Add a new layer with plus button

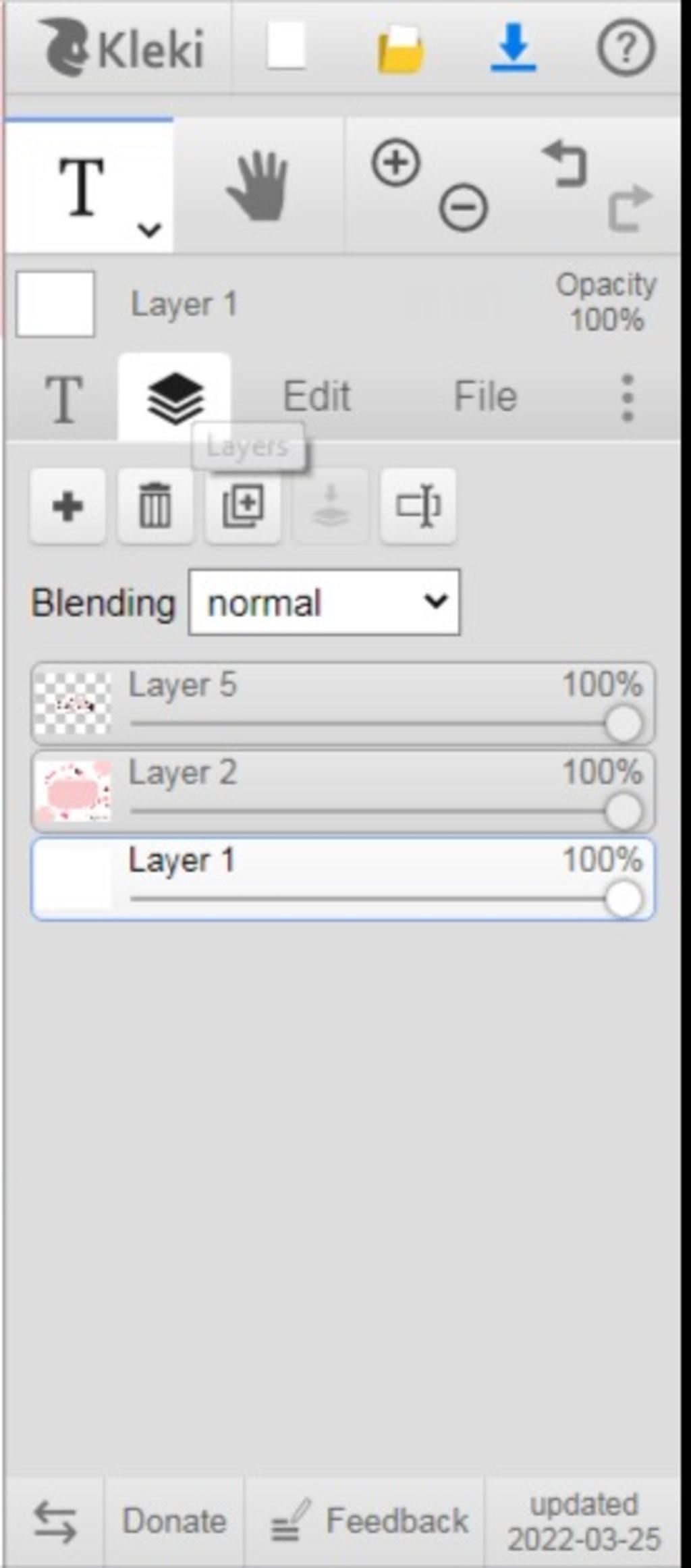(67, 506)
